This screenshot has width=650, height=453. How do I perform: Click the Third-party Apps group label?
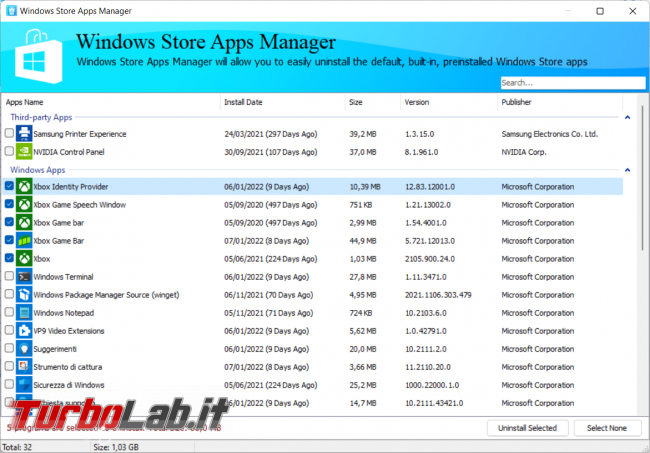pos(41,117)
